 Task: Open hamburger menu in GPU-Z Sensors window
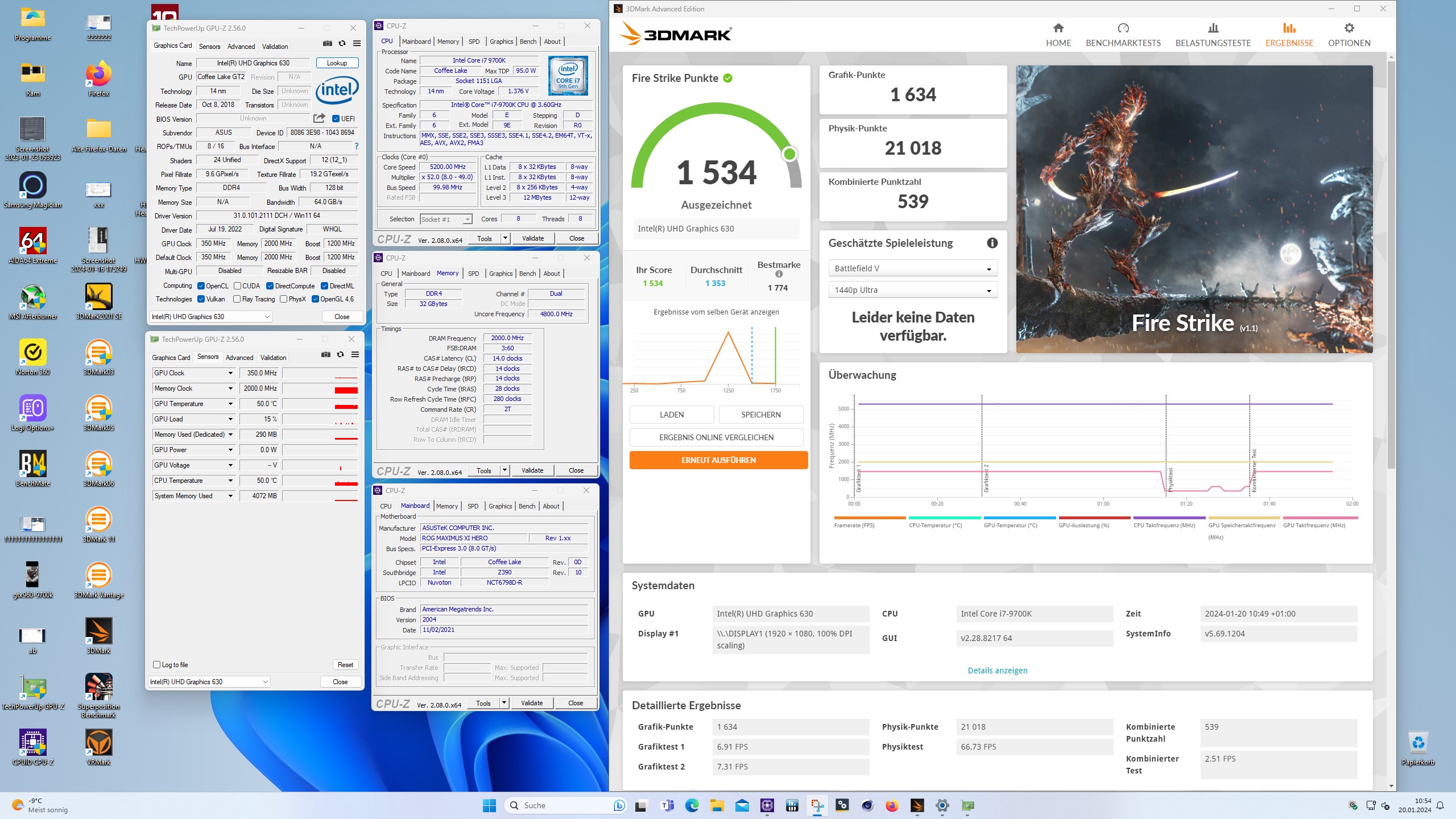tap(355, 354)
